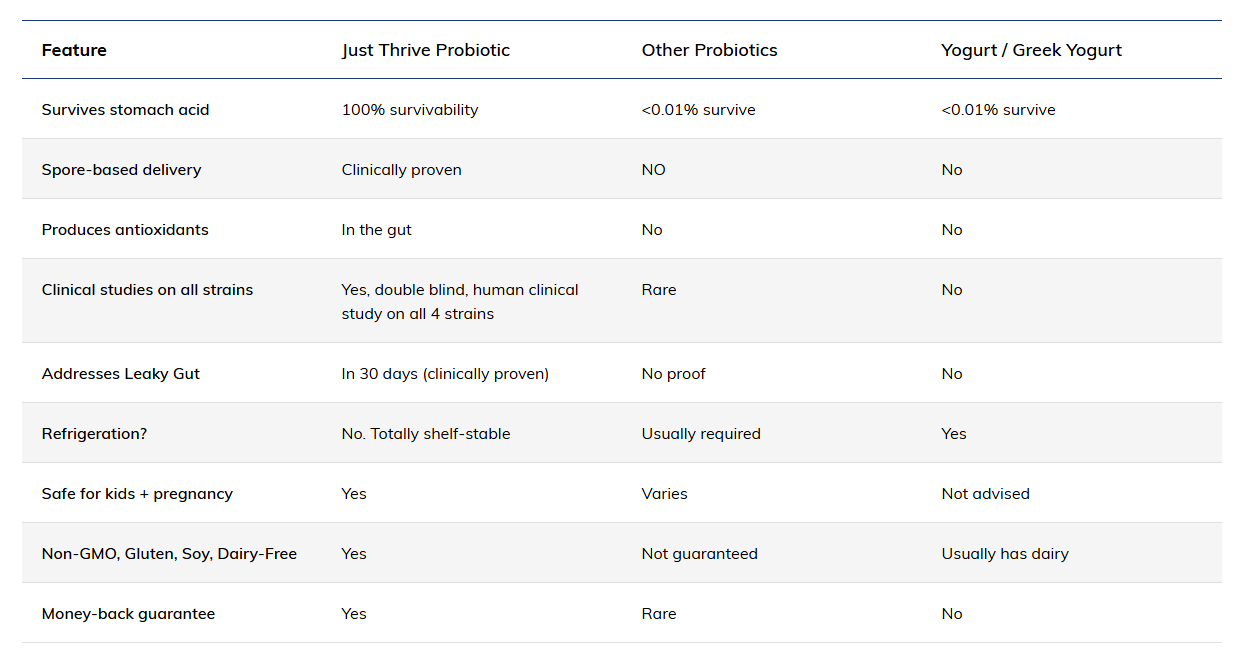Screen dimensions: 1245x666
Task: Click the 'Survives stomach acid' row label
Action: [x=125, y=110]
